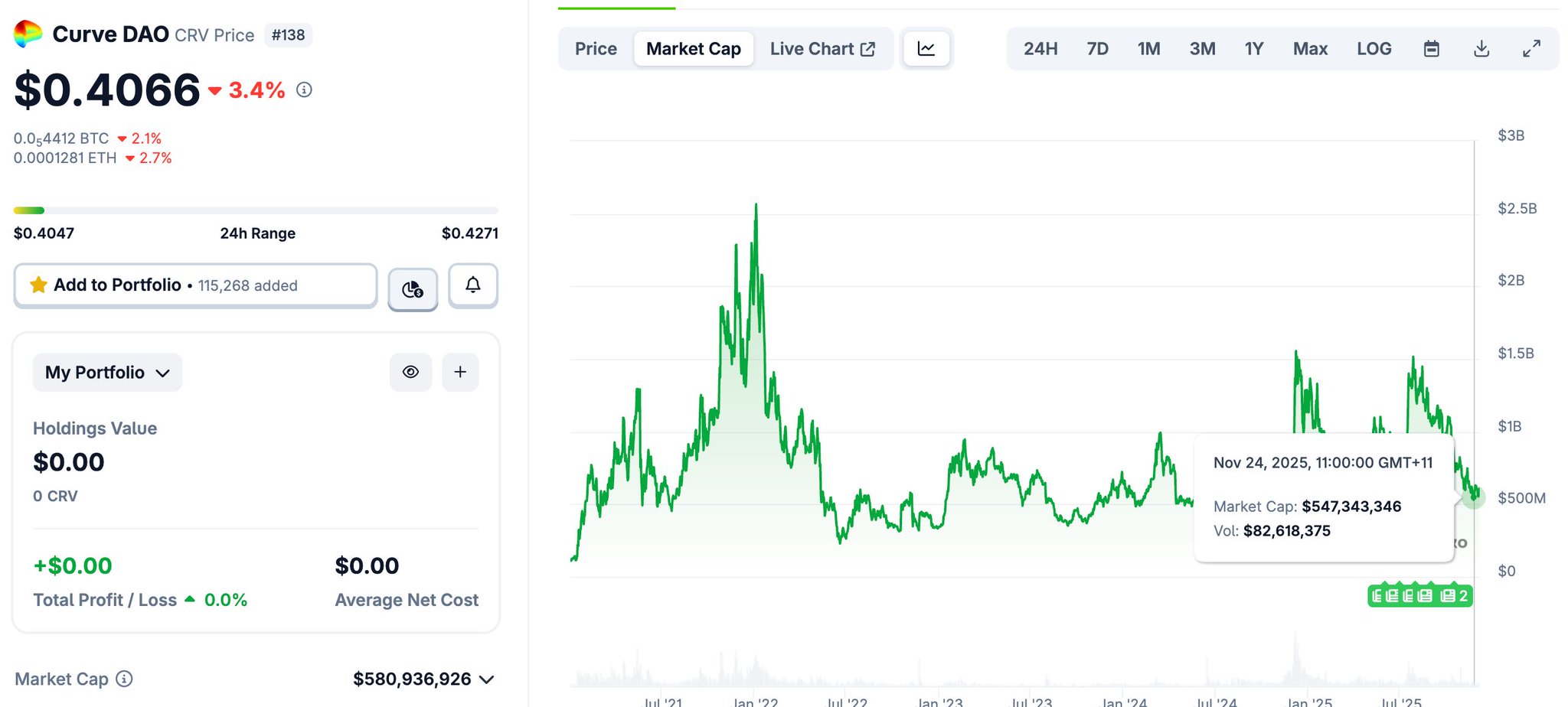Image resolution: width=1568 pixels, height=707 pixels.
Task: Open the calendar date range picker
Action: coord(1431,49)
